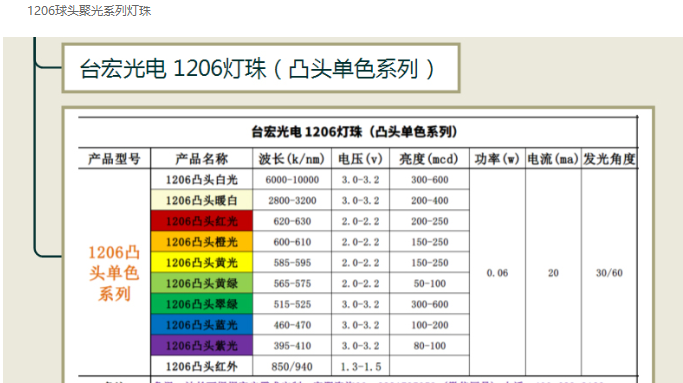Click brightness value 200-400

429,200
